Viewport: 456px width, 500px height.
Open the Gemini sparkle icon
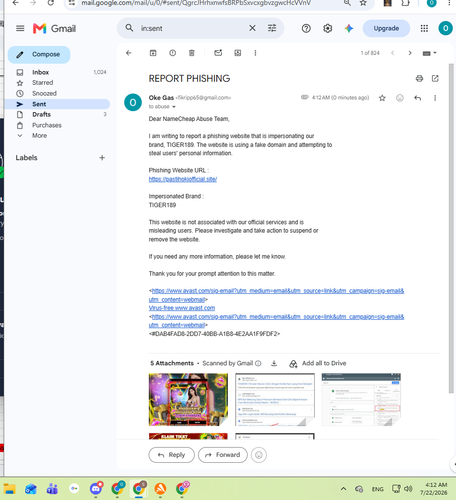click(349, 28)
